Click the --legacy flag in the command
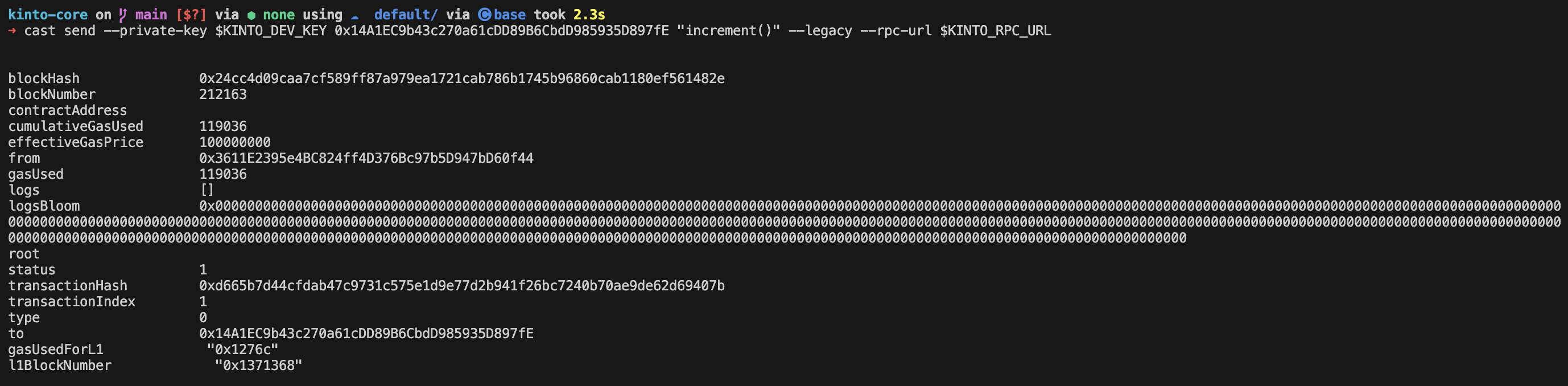Viewport: 1568px width, 386px height. (x=820, y=31)
